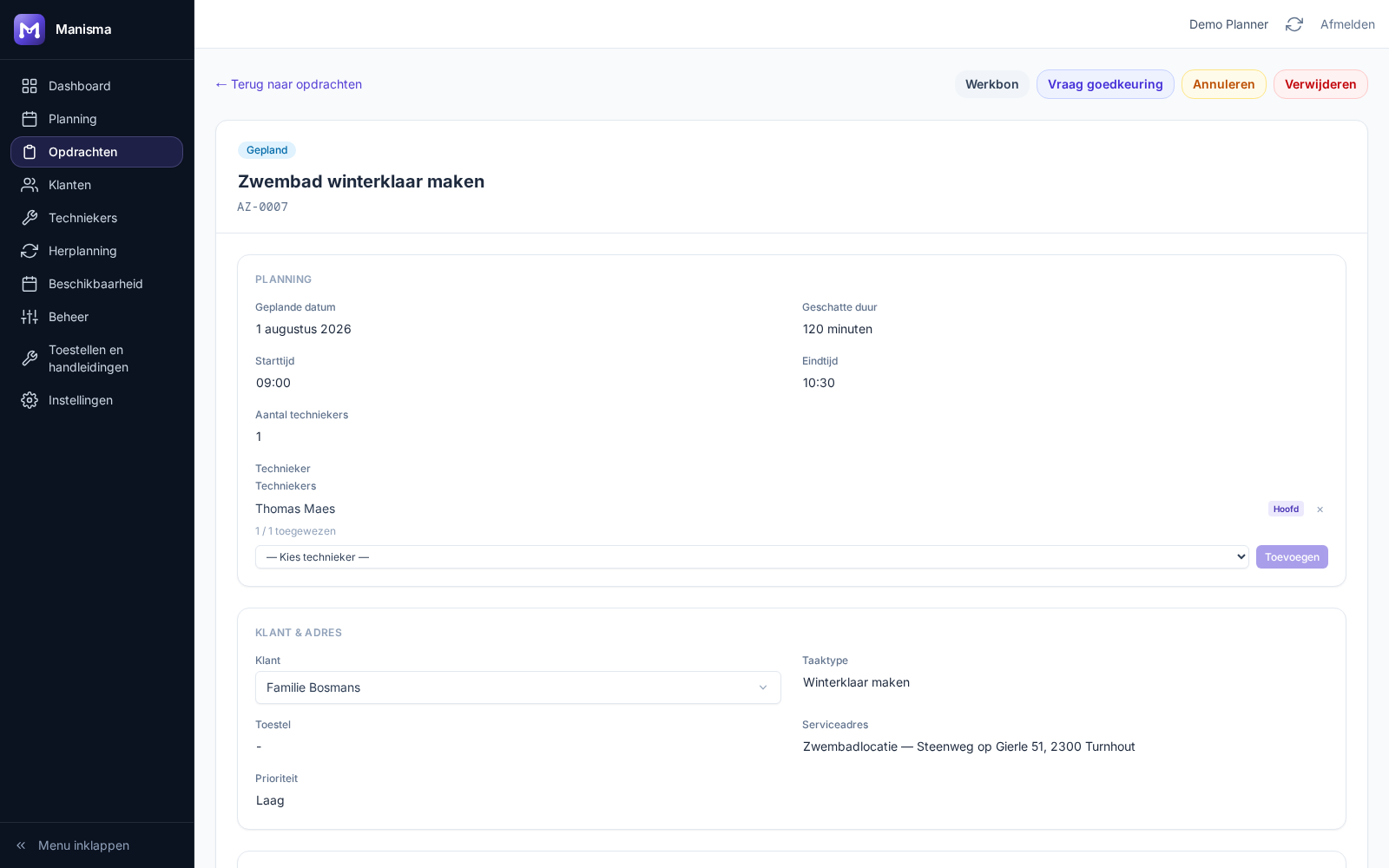Click the Vraag goedkeuring button
The image size is (1389, 868).
[1105, 84]
